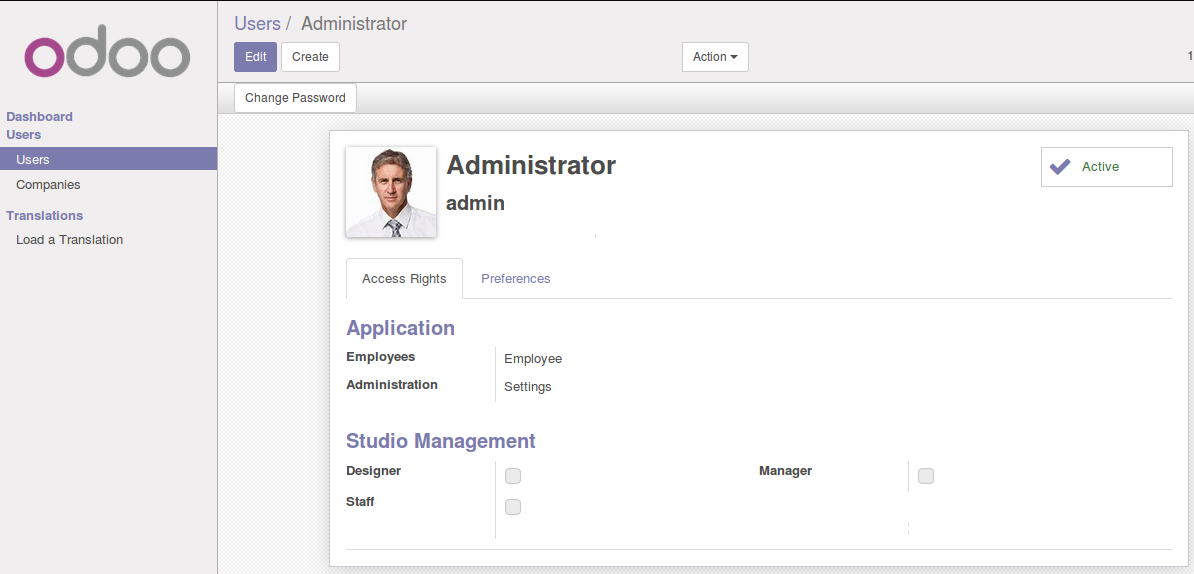Click the Users section header in sidebar
Viewport: 1194px width, 574px height.
pyautogui.click(x=23, y=135)
